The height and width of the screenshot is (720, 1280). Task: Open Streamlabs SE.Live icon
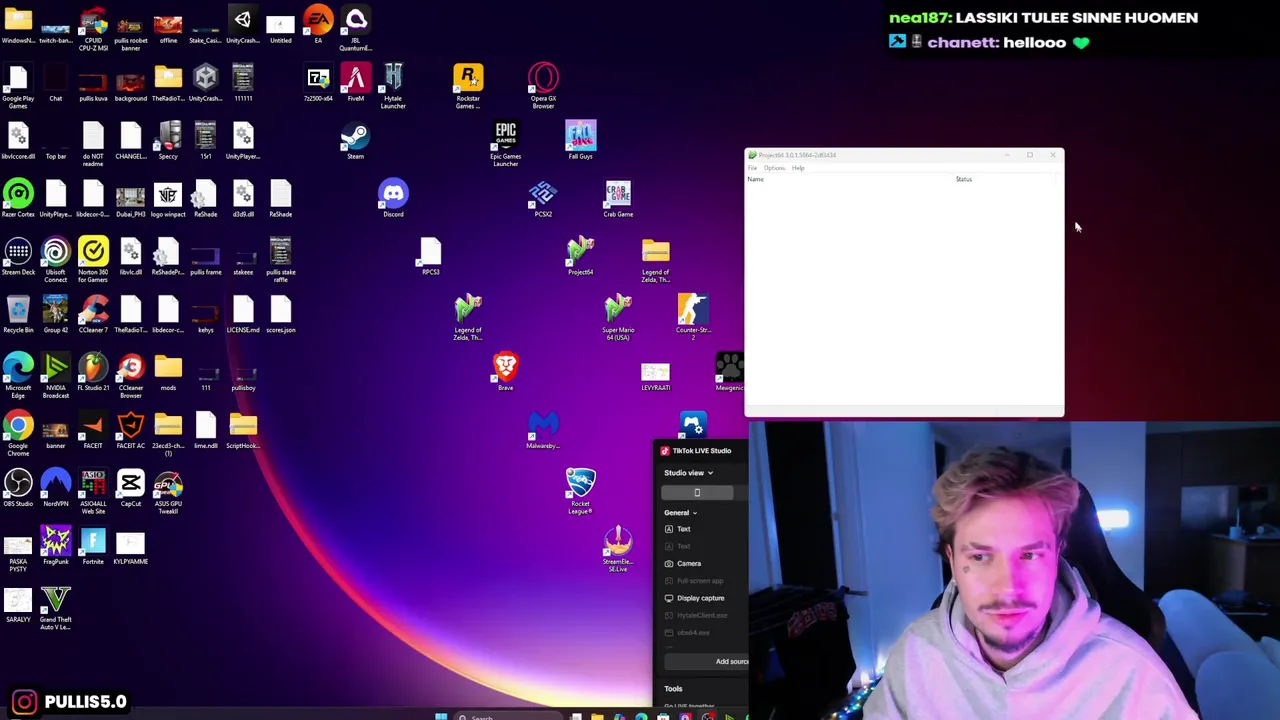click(618, 550)
